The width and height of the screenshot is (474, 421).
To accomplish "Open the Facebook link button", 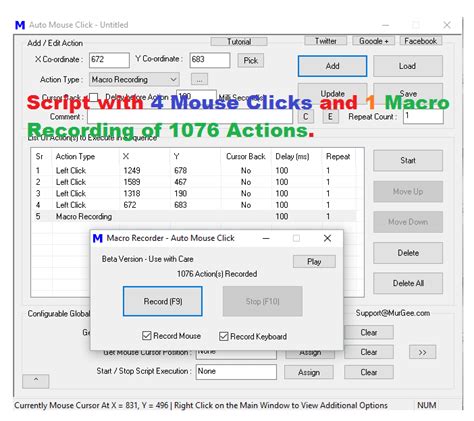I will click(x=421, y=41).
